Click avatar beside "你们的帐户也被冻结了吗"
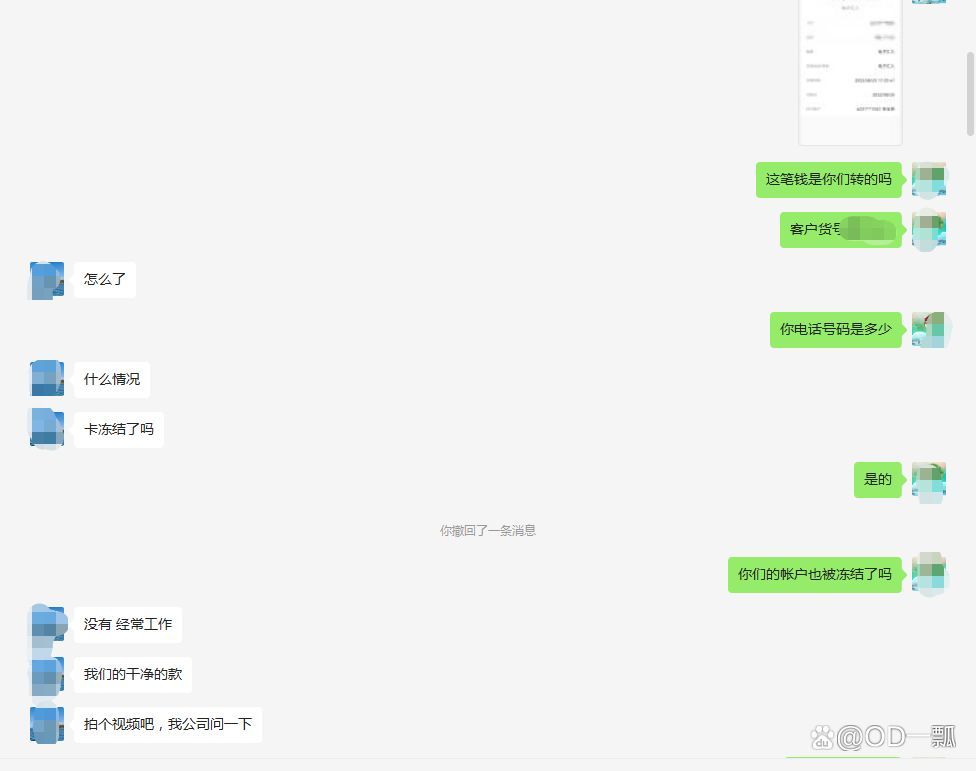This screenshot has height=771, width=976. (x=929, y=574)
